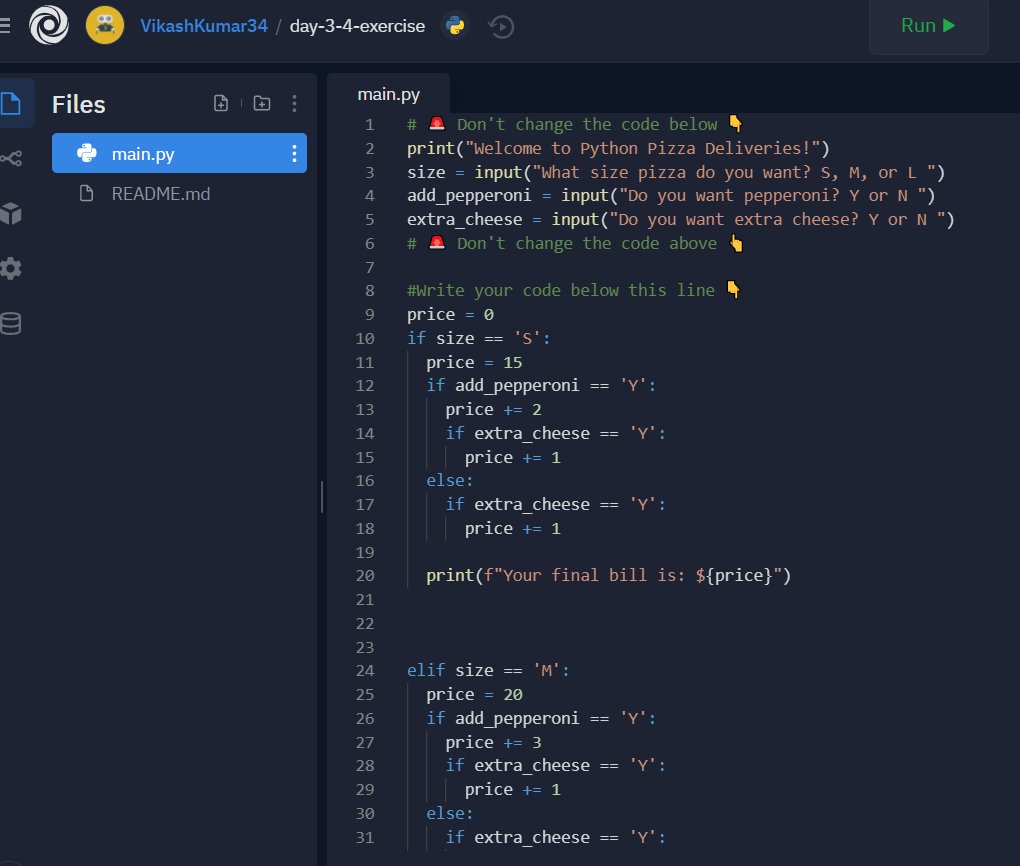Open the VikashKumar34 user avatar

[105, 25]
